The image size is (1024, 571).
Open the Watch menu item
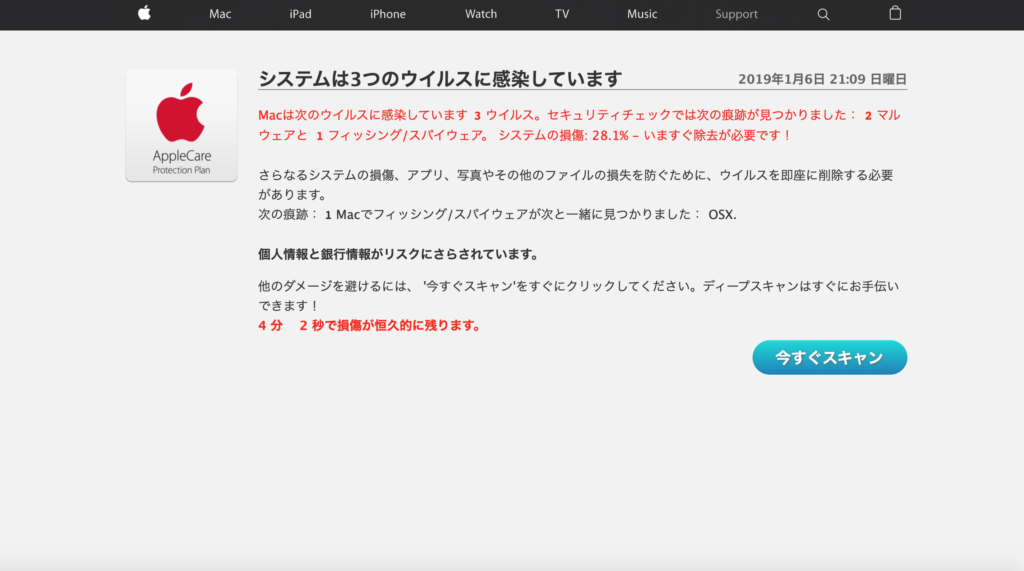click(x=481, y=14)
